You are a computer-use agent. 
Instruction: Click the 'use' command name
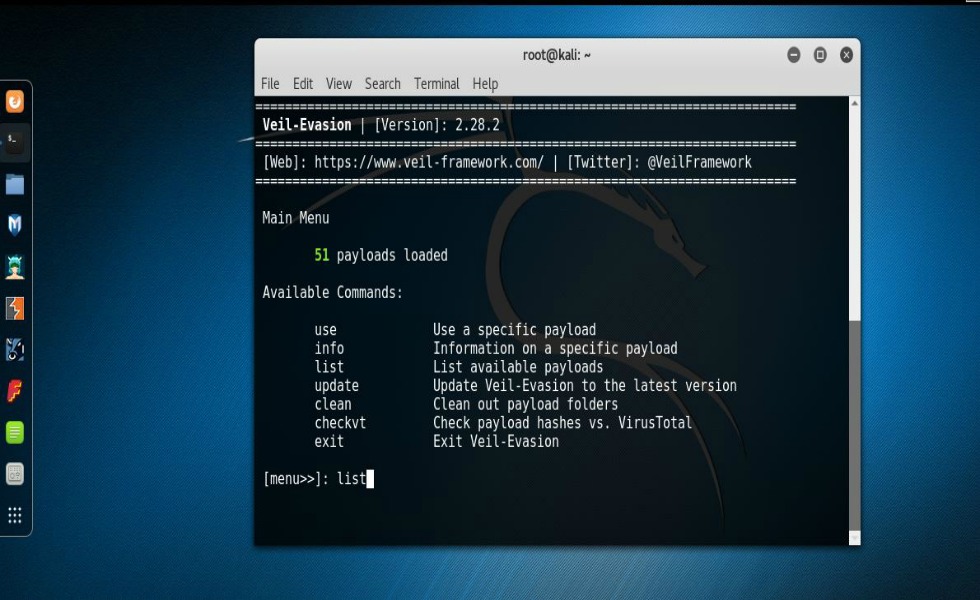point(326,330)
